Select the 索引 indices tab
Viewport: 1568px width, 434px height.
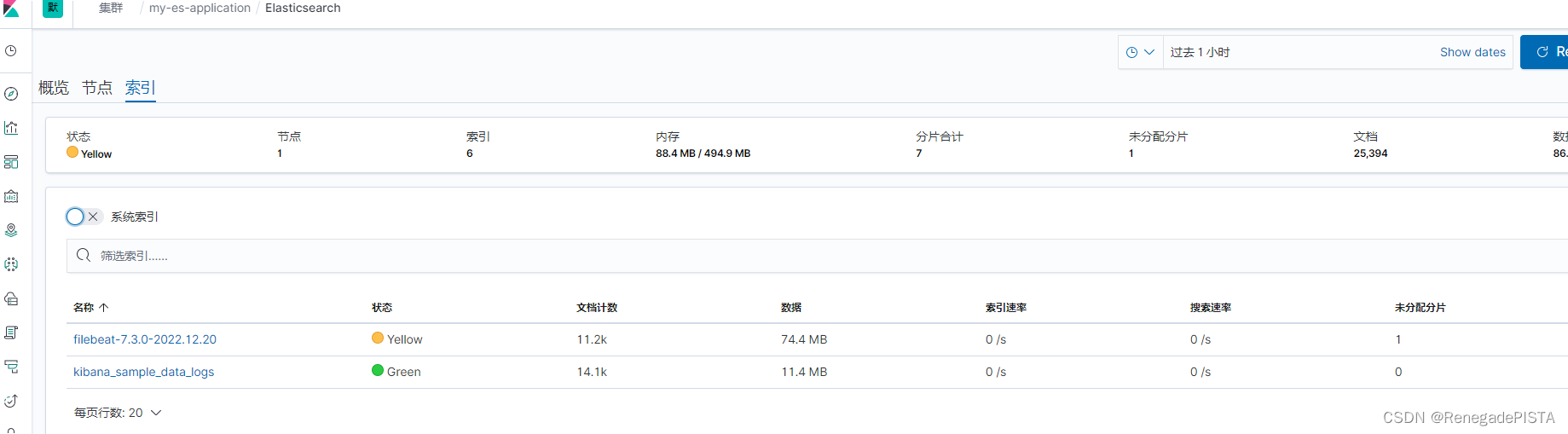coord(140,88)
